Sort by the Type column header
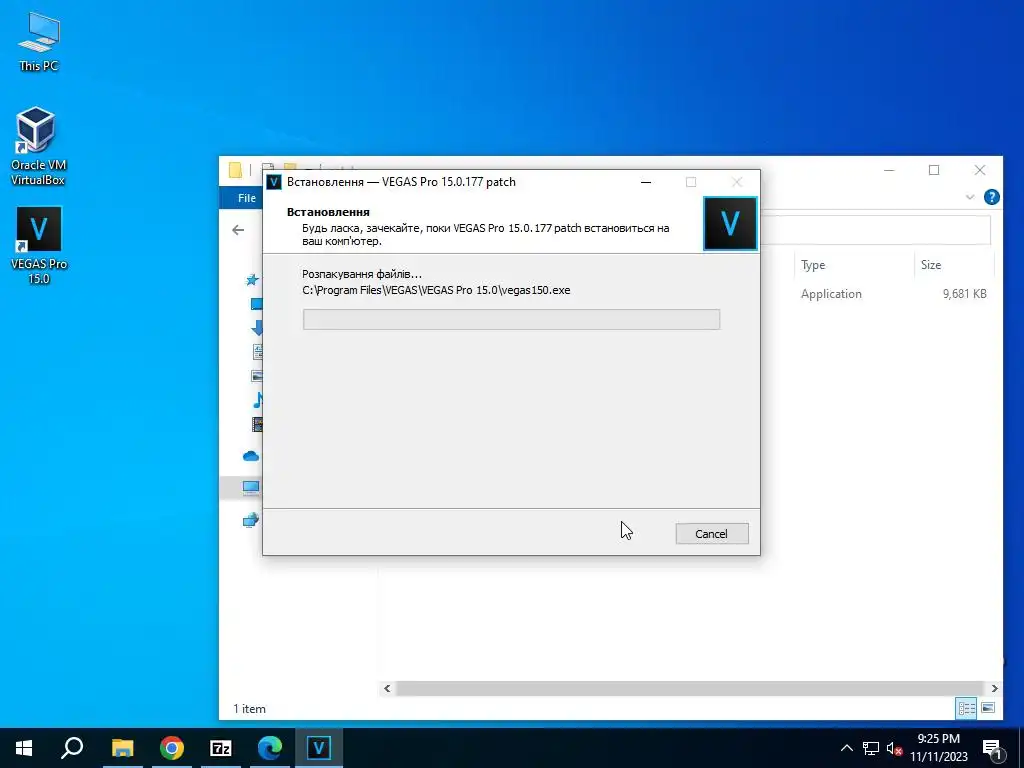The width and height of the screenshot is (1024, 768). (x=854, y=265)
